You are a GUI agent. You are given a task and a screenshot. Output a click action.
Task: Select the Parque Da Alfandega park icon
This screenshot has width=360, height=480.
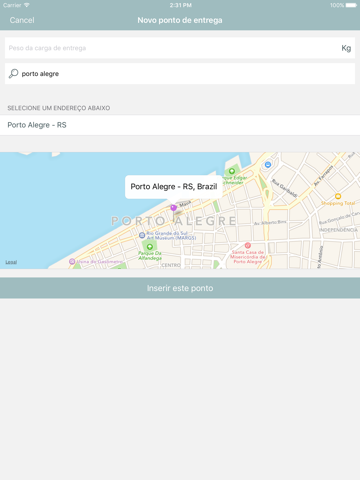[150, 247]
